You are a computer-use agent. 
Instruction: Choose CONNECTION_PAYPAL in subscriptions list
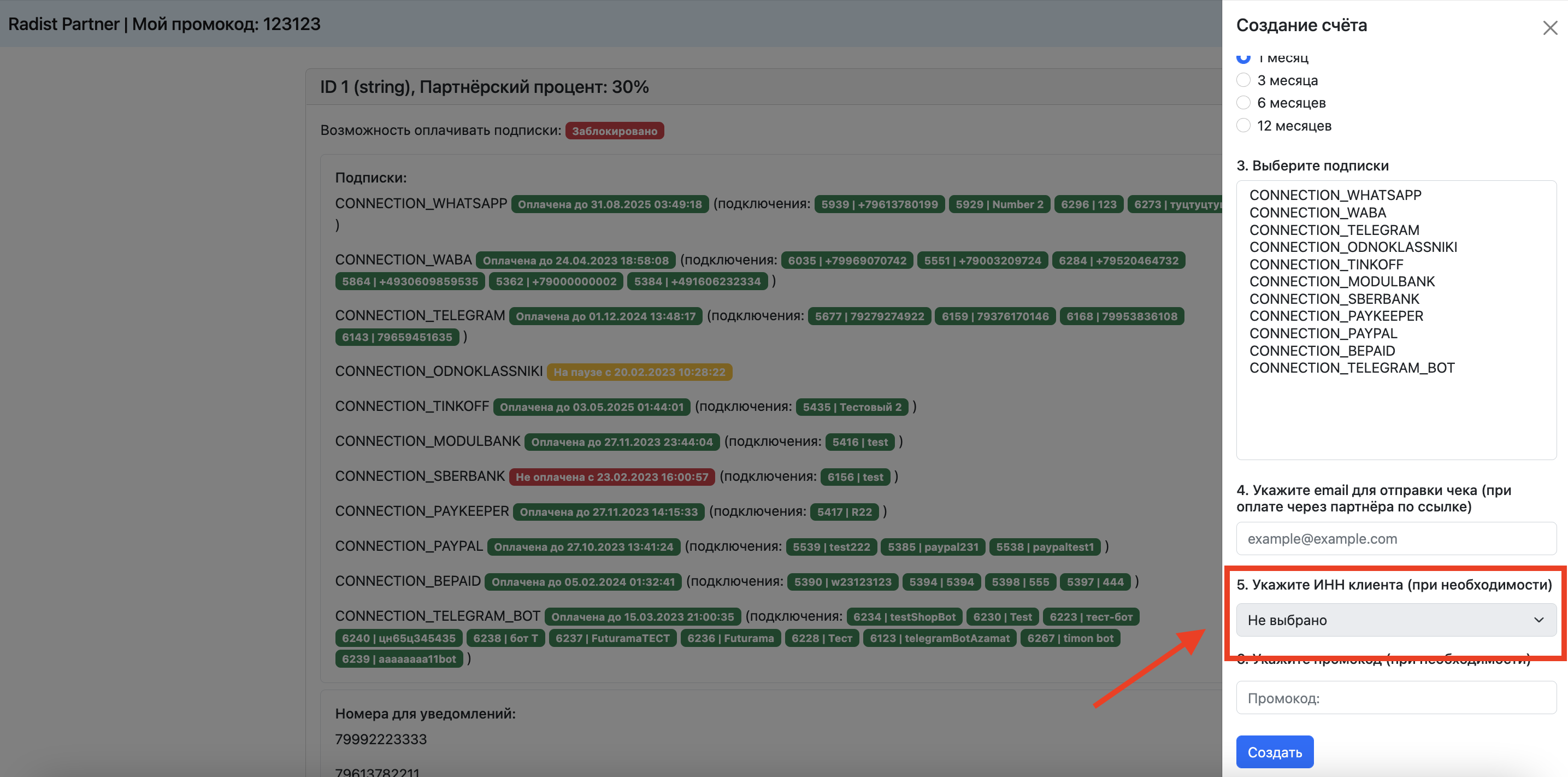(x=1323, y=334)
